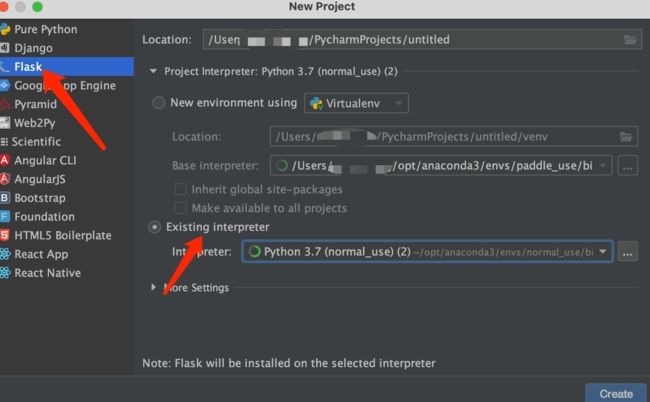The image size is (650, 402).
Task: Select Existing interpreter radio button
Action: [x=154, y=227]
